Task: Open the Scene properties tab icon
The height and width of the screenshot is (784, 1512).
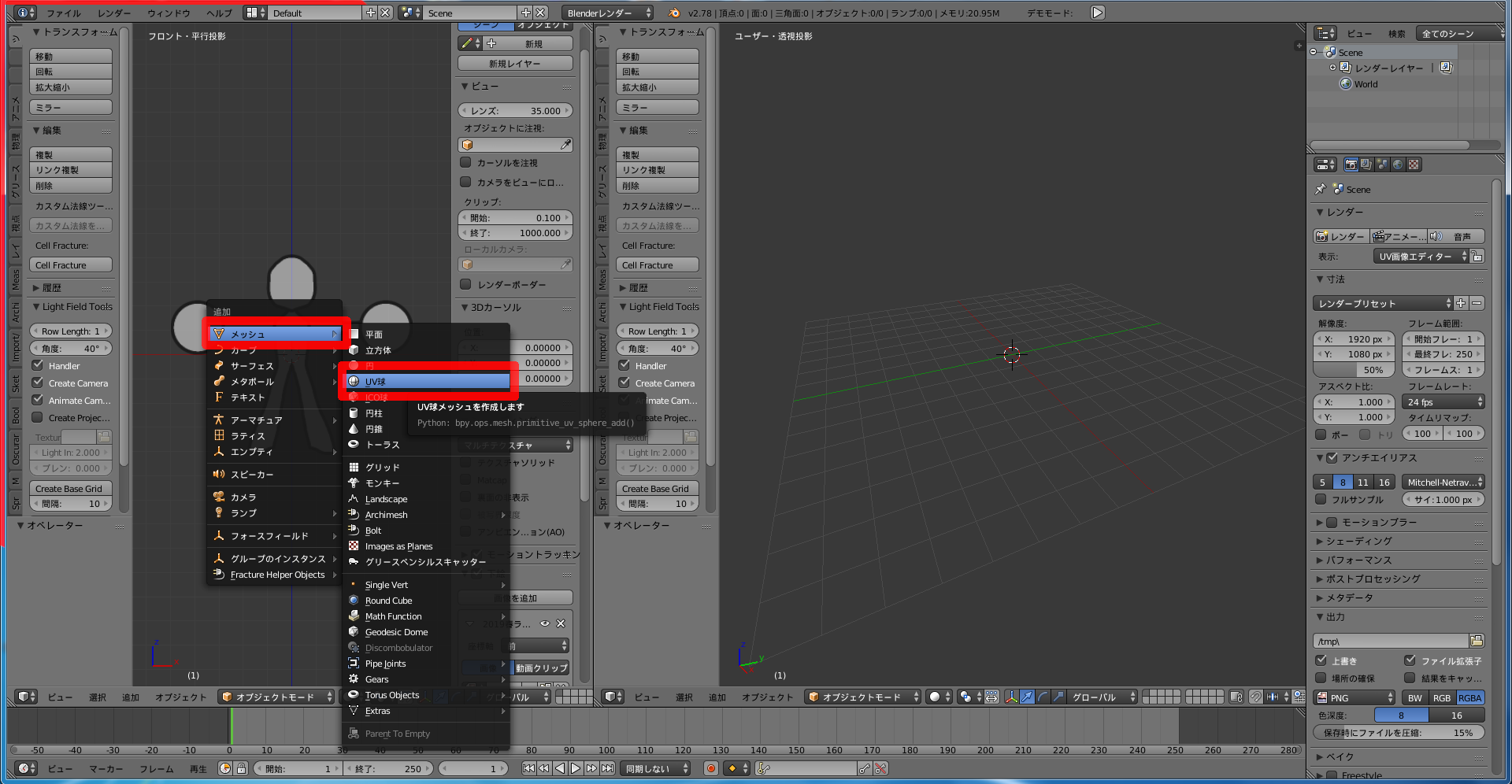Action: (1382, 165)
